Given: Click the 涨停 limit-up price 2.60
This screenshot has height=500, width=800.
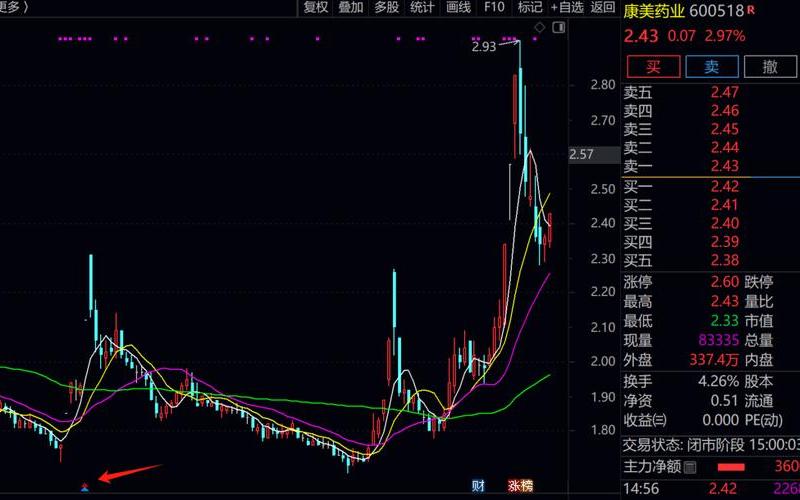Looking at the screenshot, I should click(724, 282).
